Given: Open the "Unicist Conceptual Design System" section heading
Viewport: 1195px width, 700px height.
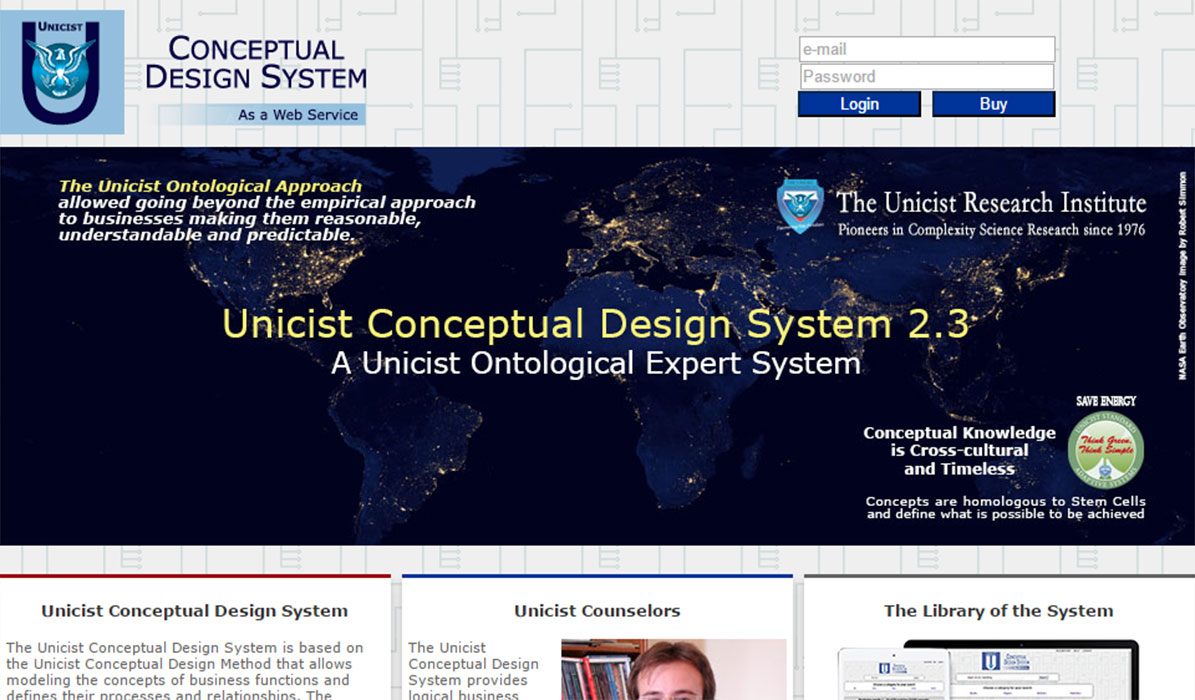Looking at the screenshot, I should [x=195, y=611].
